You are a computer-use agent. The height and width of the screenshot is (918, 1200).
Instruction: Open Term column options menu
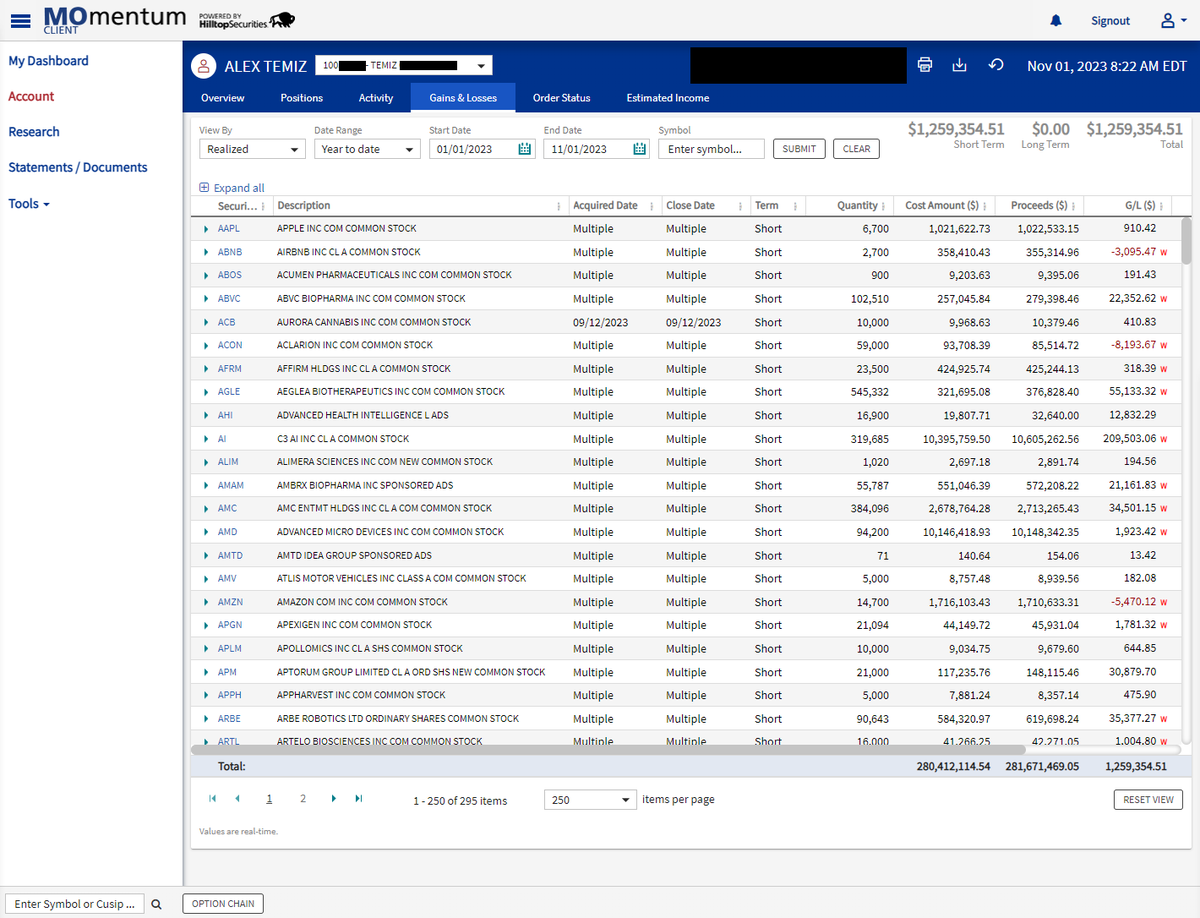coord(794,206)
